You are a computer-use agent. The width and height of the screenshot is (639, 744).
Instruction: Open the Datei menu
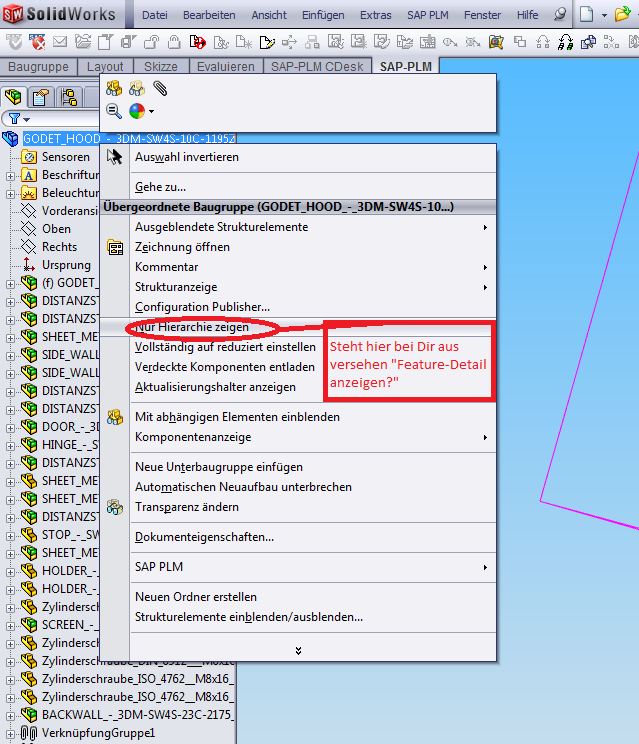click(x=155, y=15)
